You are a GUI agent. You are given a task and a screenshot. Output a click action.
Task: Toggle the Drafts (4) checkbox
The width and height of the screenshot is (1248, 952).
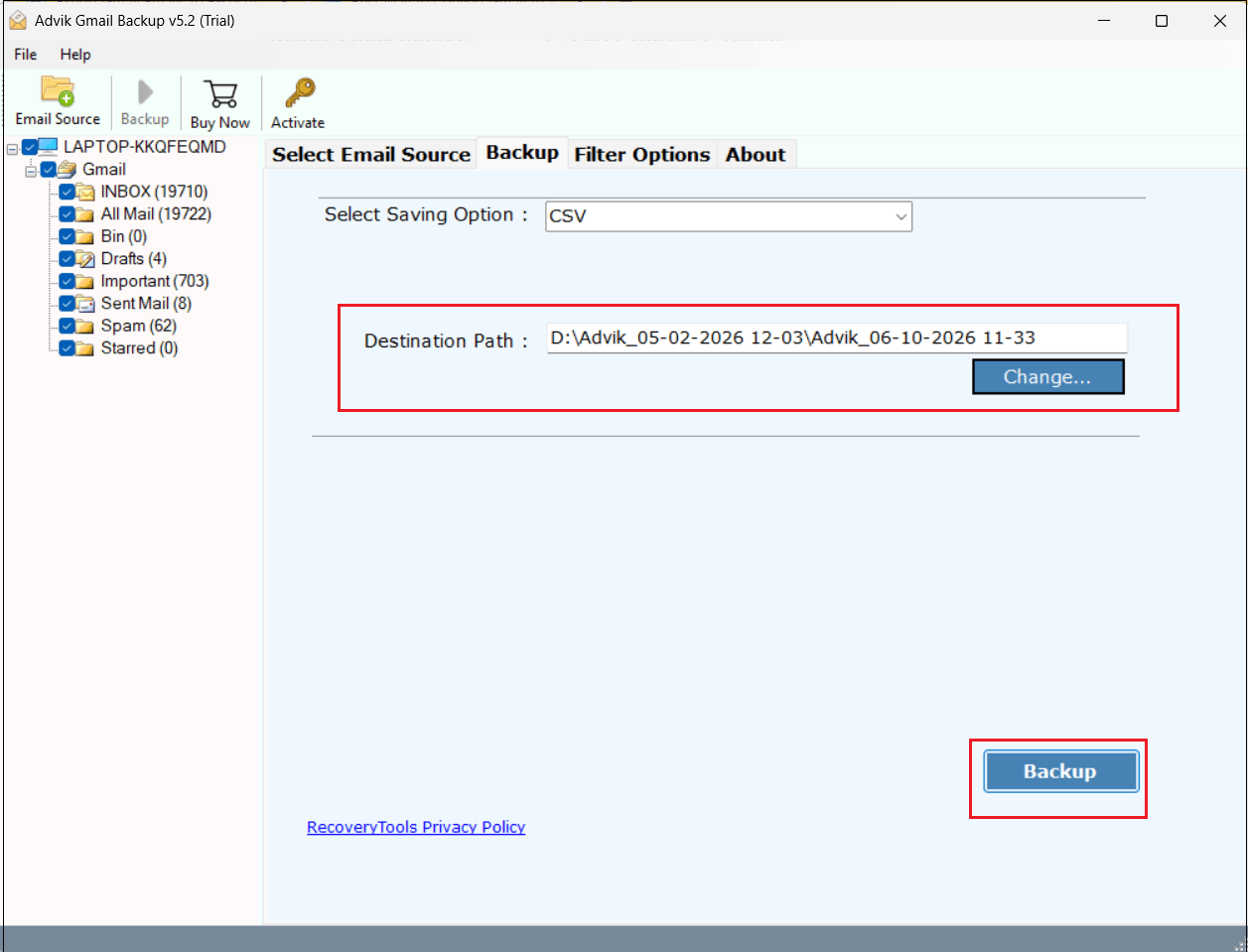tap(67, 259)
